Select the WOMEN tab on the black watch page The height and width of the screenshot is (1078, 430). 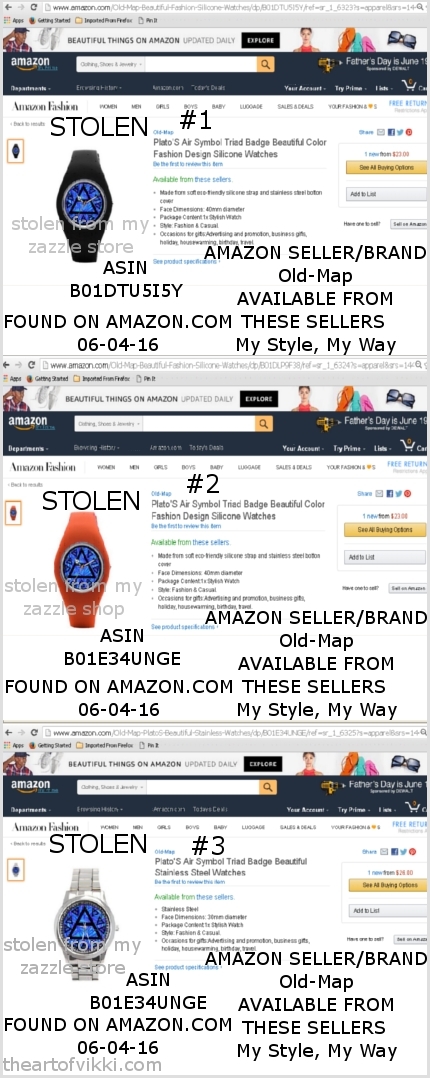108,107
